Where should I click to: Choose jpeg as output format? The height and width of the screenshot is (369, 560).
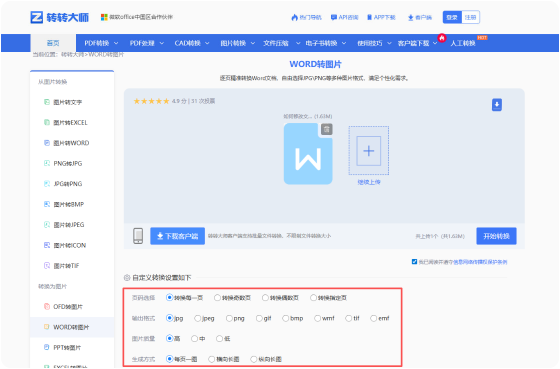(x=198, y=318)
